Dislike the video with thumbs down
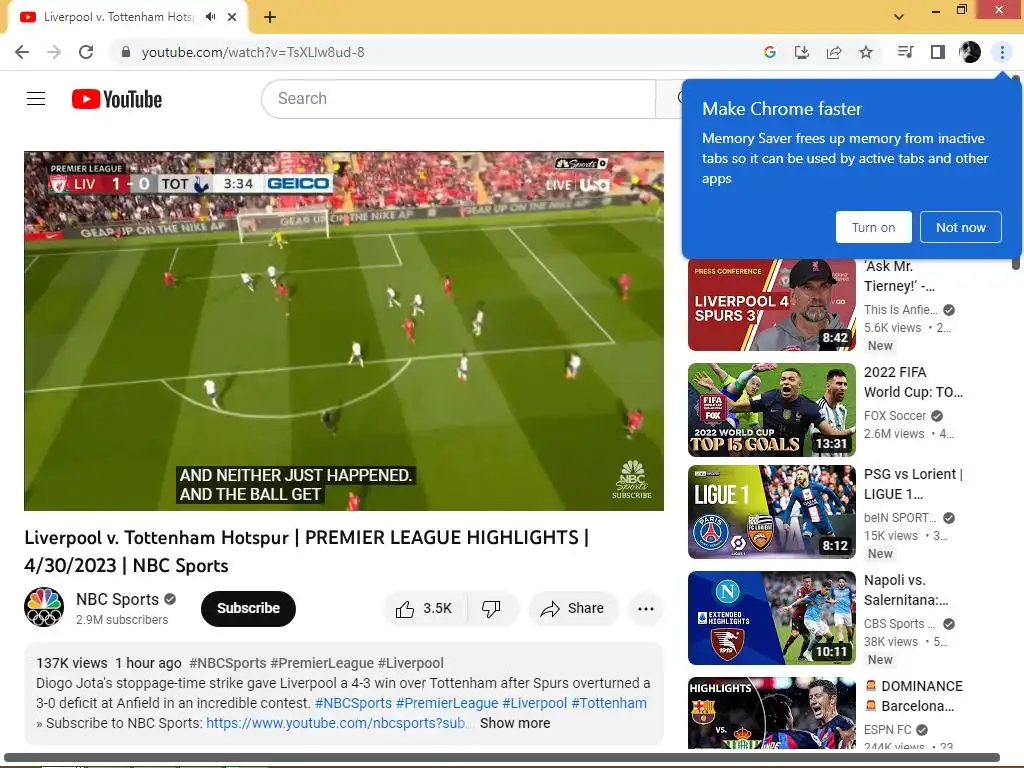The image size is (1024, 768). pyautogui.click(x=492, y=609)
